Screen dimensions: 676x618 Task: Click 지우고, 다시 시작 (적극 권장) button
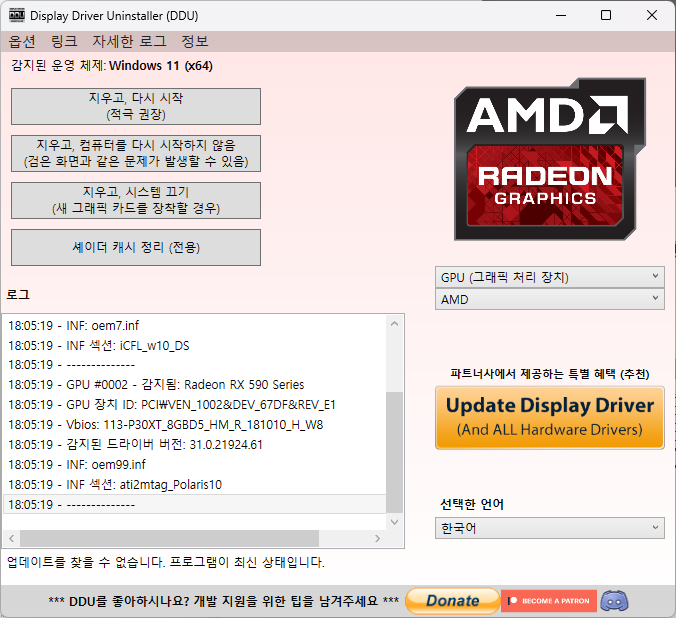coord(136,107)
